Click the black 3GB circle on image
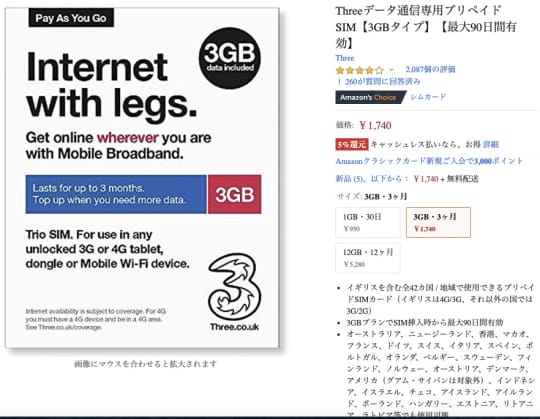Screen dimensions: 540x419 229,58
